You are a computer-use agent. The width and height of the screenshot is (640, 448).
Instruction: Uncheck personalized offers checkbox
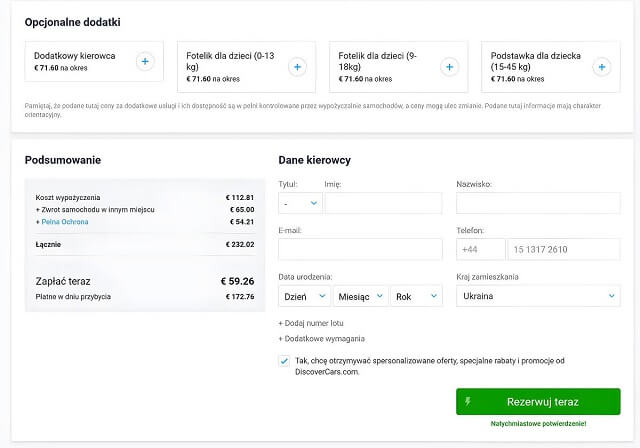(x=285, y=361)
